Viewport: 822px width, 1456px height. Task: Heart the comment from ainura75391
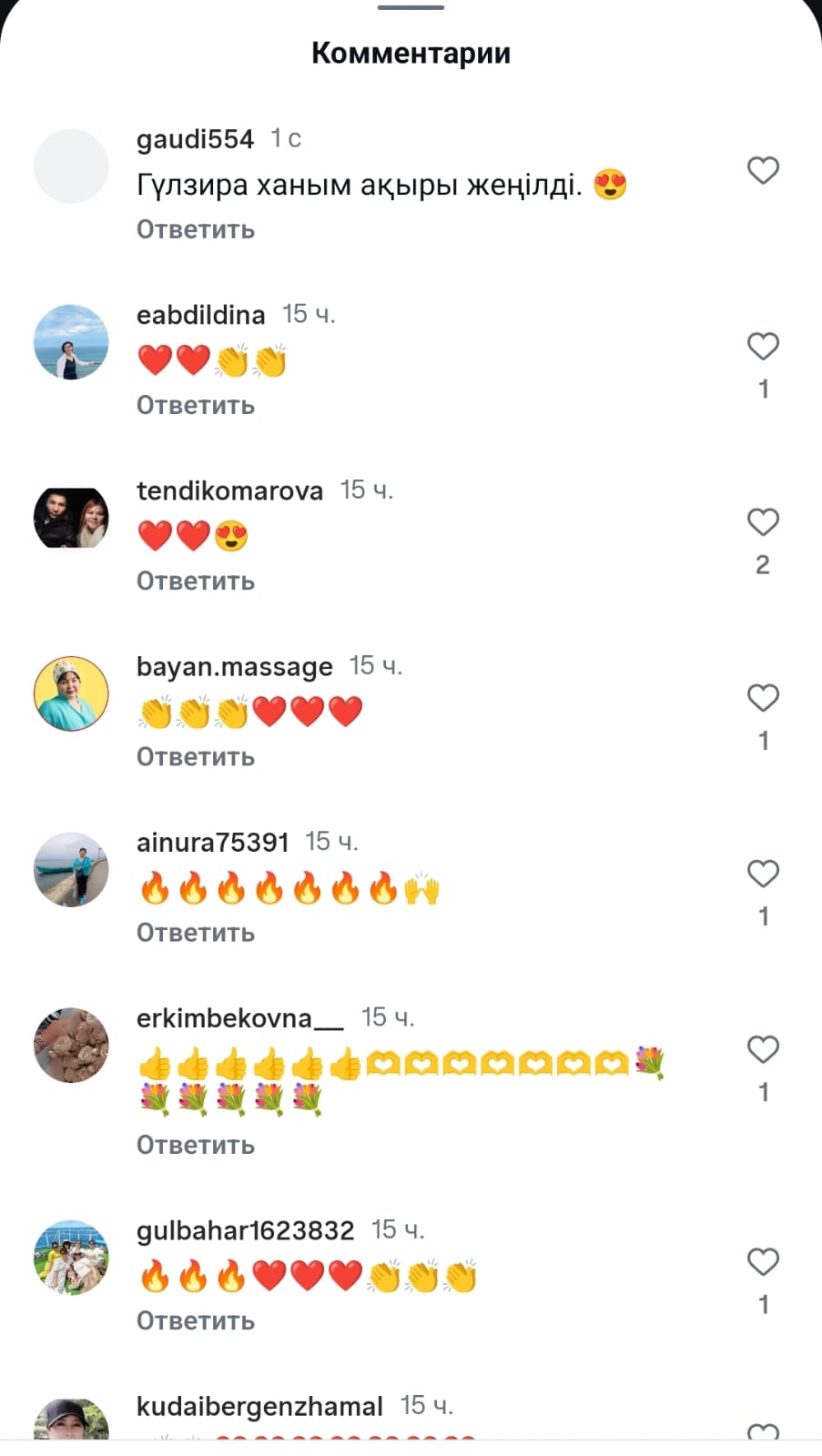pyautogui.click(x=763, y=874)
